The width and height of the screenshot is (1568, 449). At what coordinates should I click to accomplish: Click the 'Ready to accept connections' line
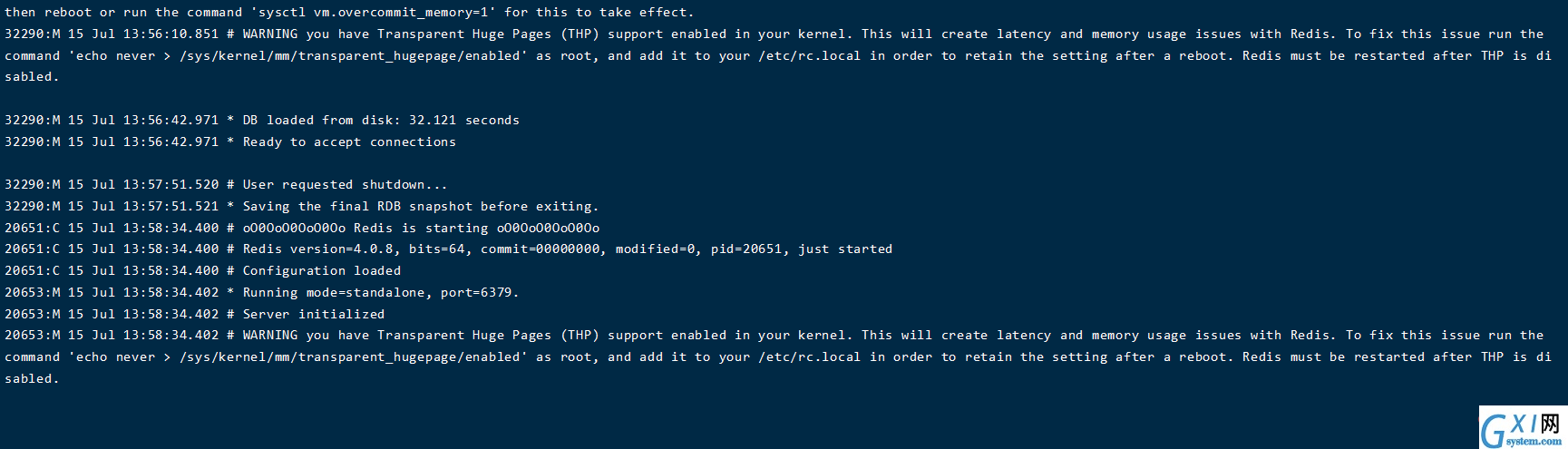pos(230,142)
